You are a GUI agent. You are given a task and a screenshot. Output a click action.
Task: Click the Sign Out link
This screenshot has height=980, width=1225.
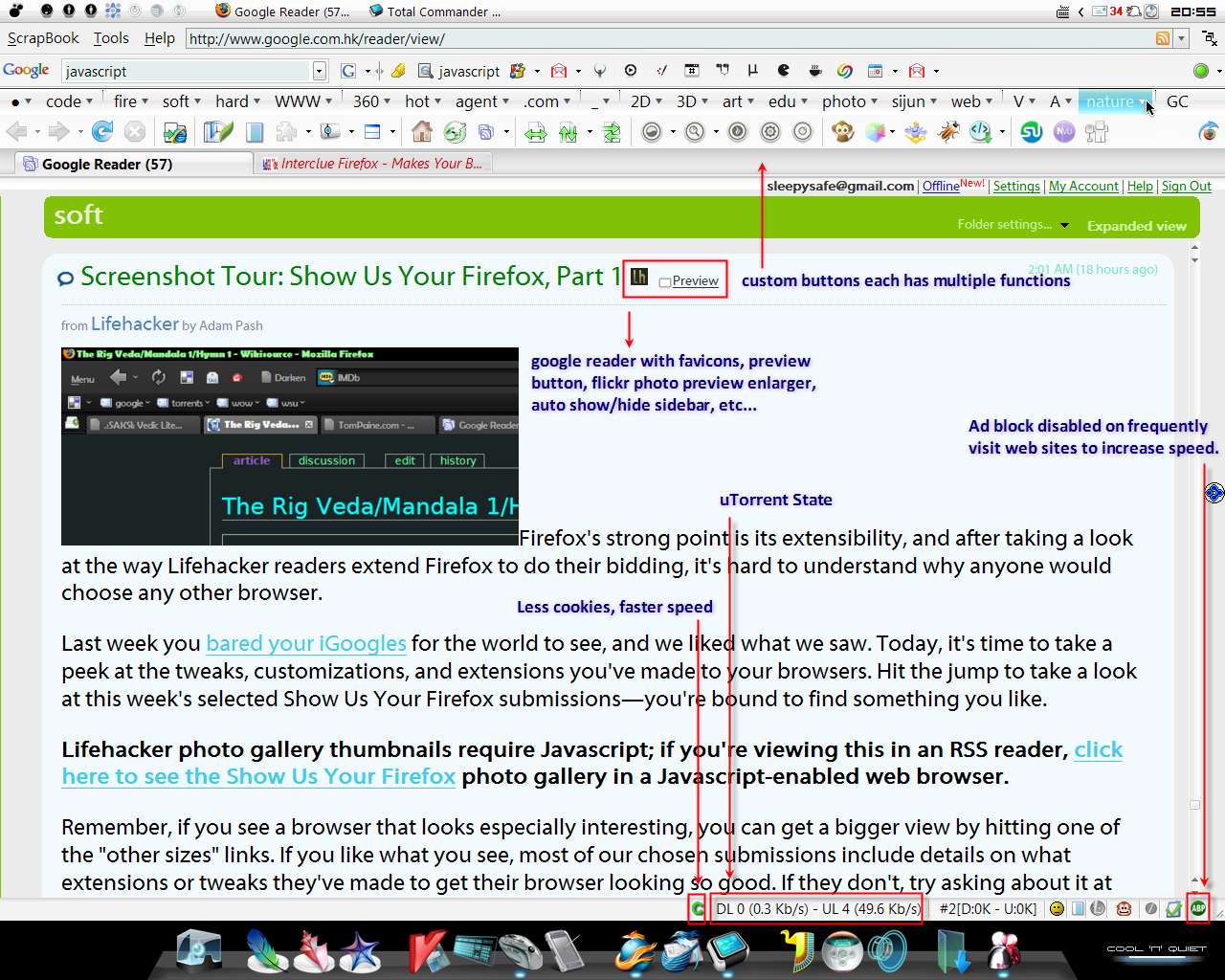[x=1187, y=187]
